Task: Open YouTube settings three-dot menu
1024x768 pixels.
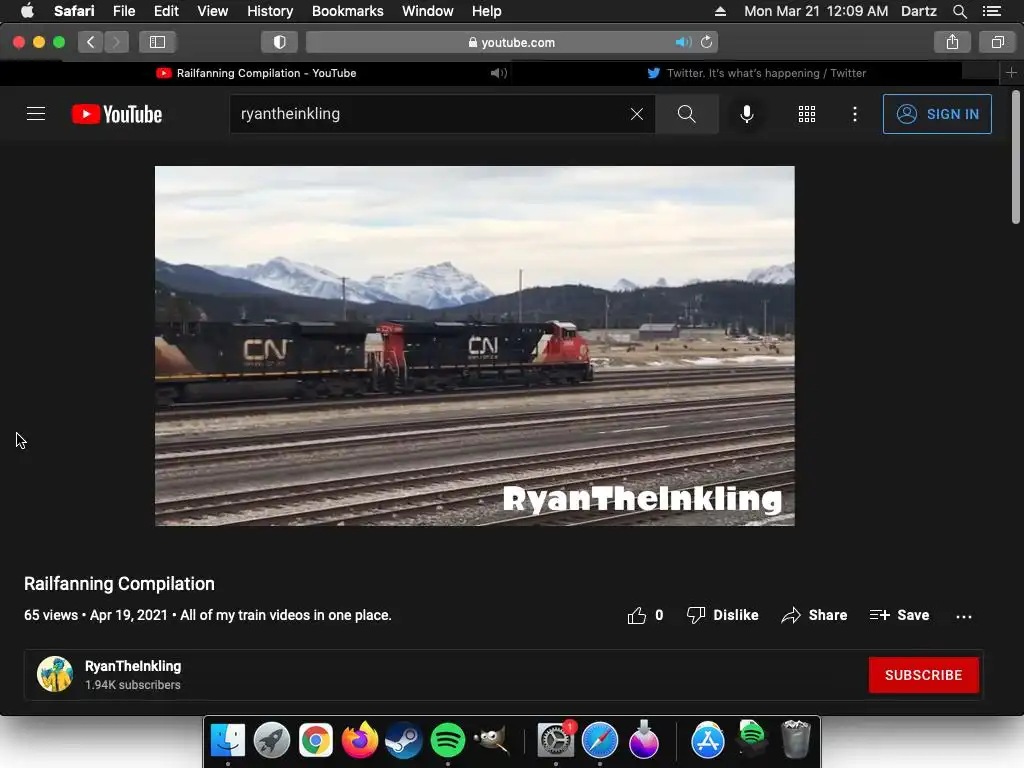Action: pos(855,114)
